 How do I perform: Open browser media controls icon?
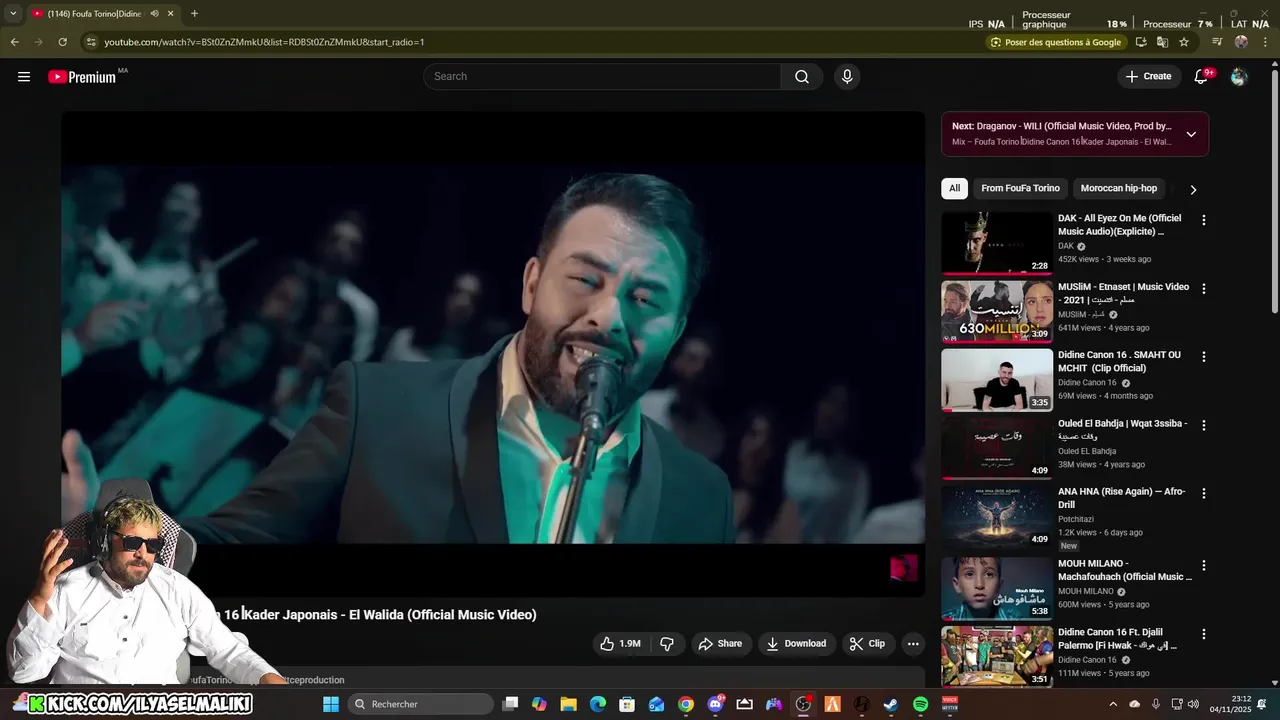(1217, 42)
